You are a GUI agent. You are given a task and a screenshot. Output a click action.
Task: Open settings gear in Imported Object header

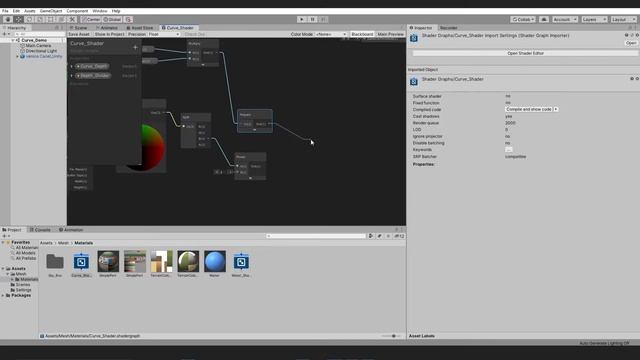pyautogui.click(x=637, y=78)
